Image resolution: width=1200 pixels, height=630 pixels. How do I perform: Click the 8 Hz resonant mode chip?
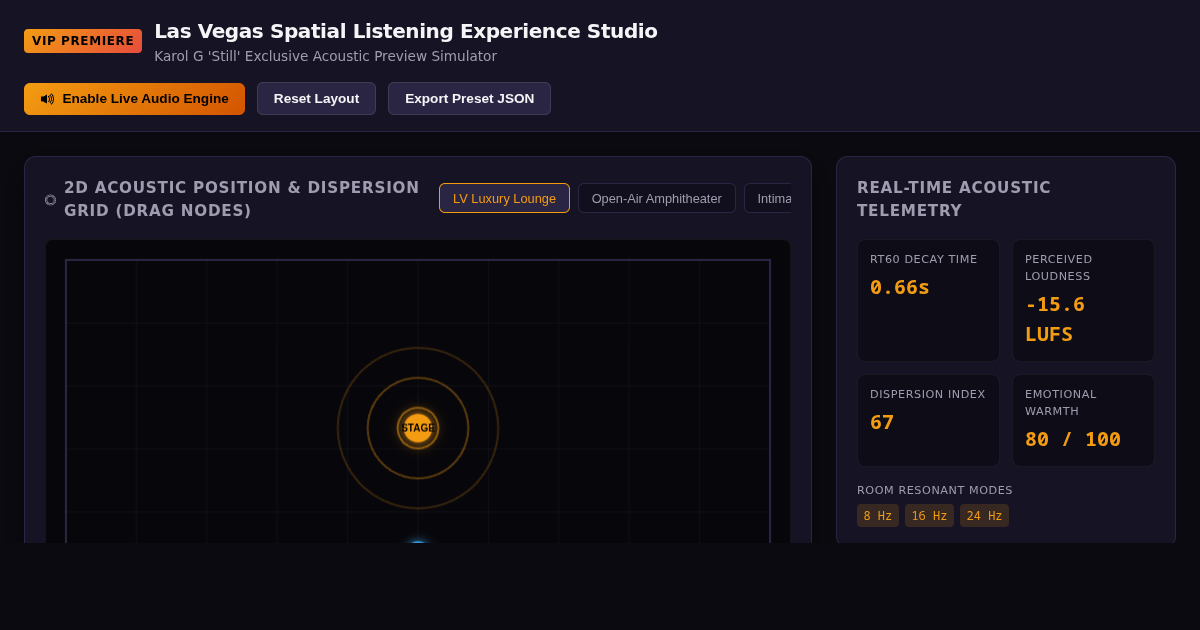click(x=878, y=516)
